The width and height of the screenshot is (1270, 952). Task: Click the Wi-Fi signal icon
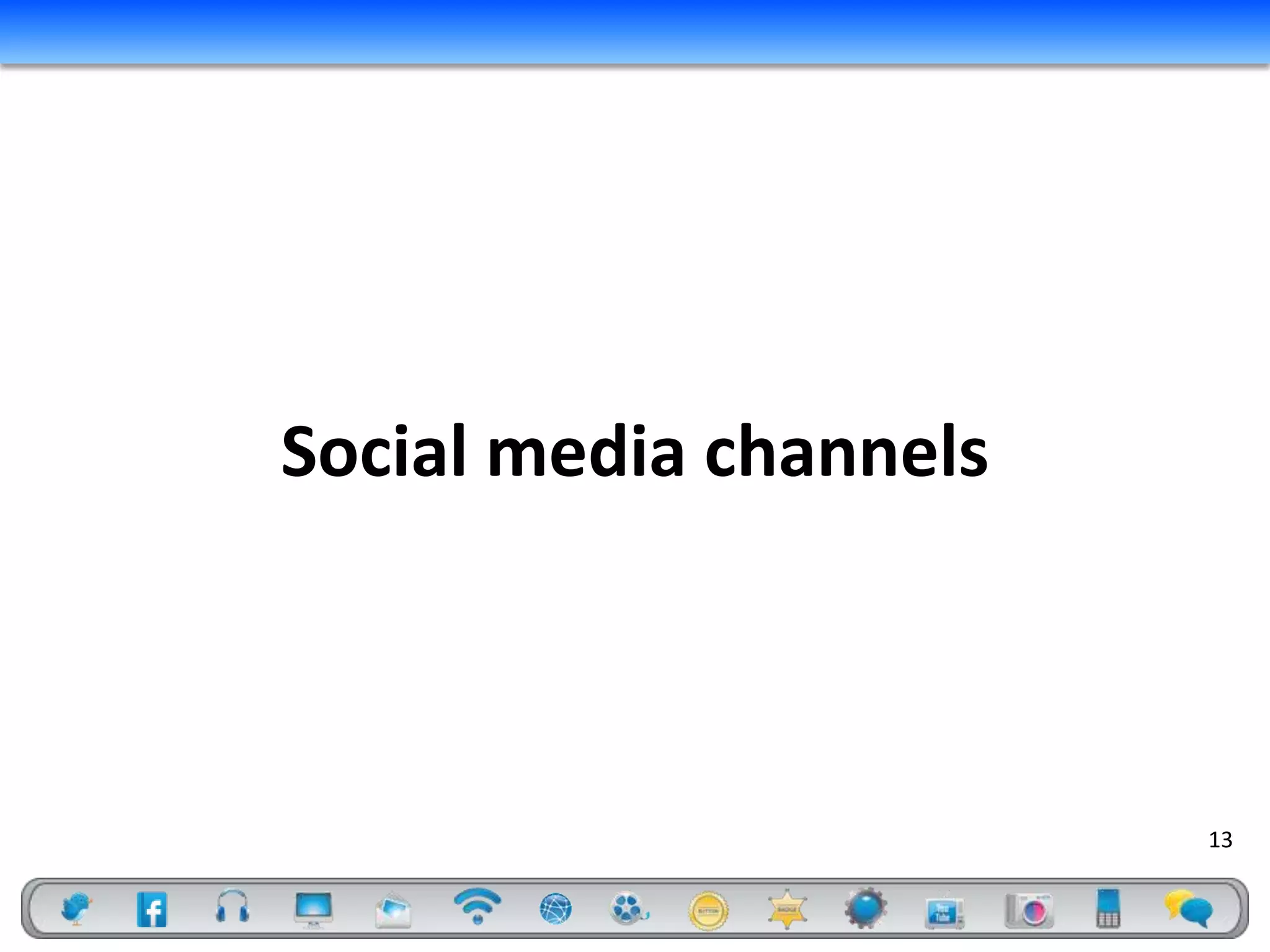tap(477, 906)
